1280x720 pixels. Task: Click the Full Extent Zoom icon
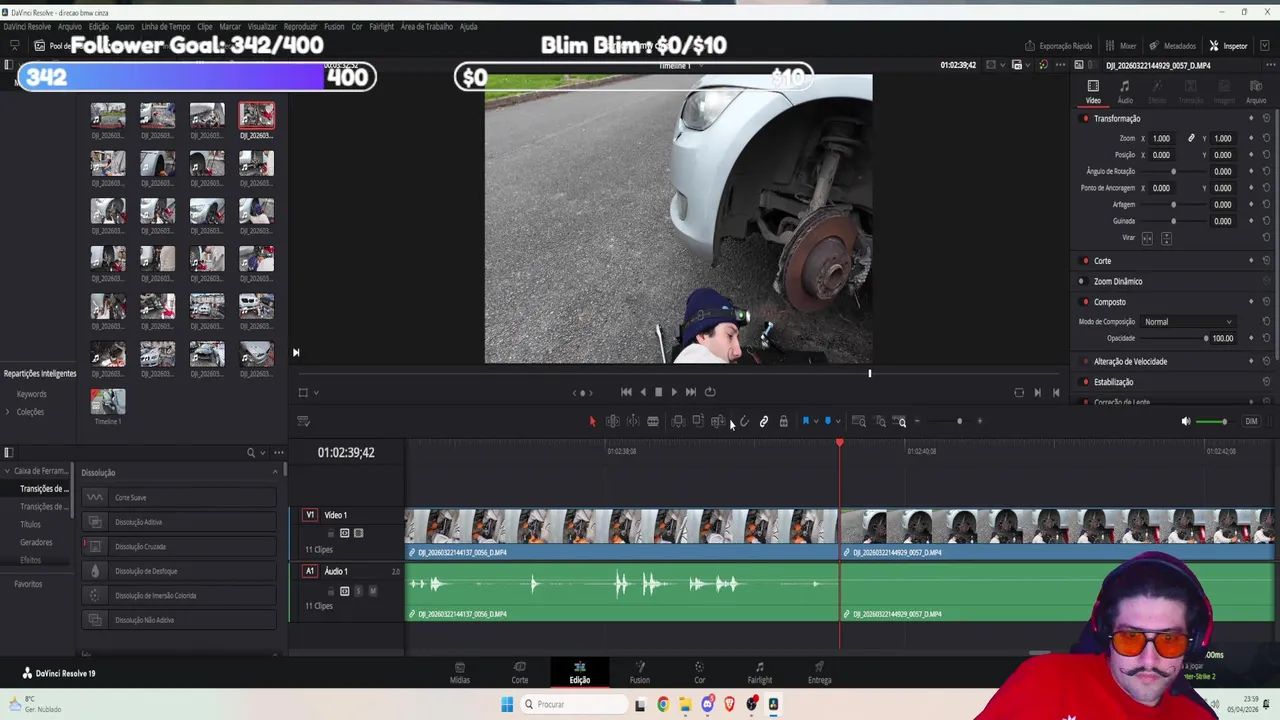point(859,421)
